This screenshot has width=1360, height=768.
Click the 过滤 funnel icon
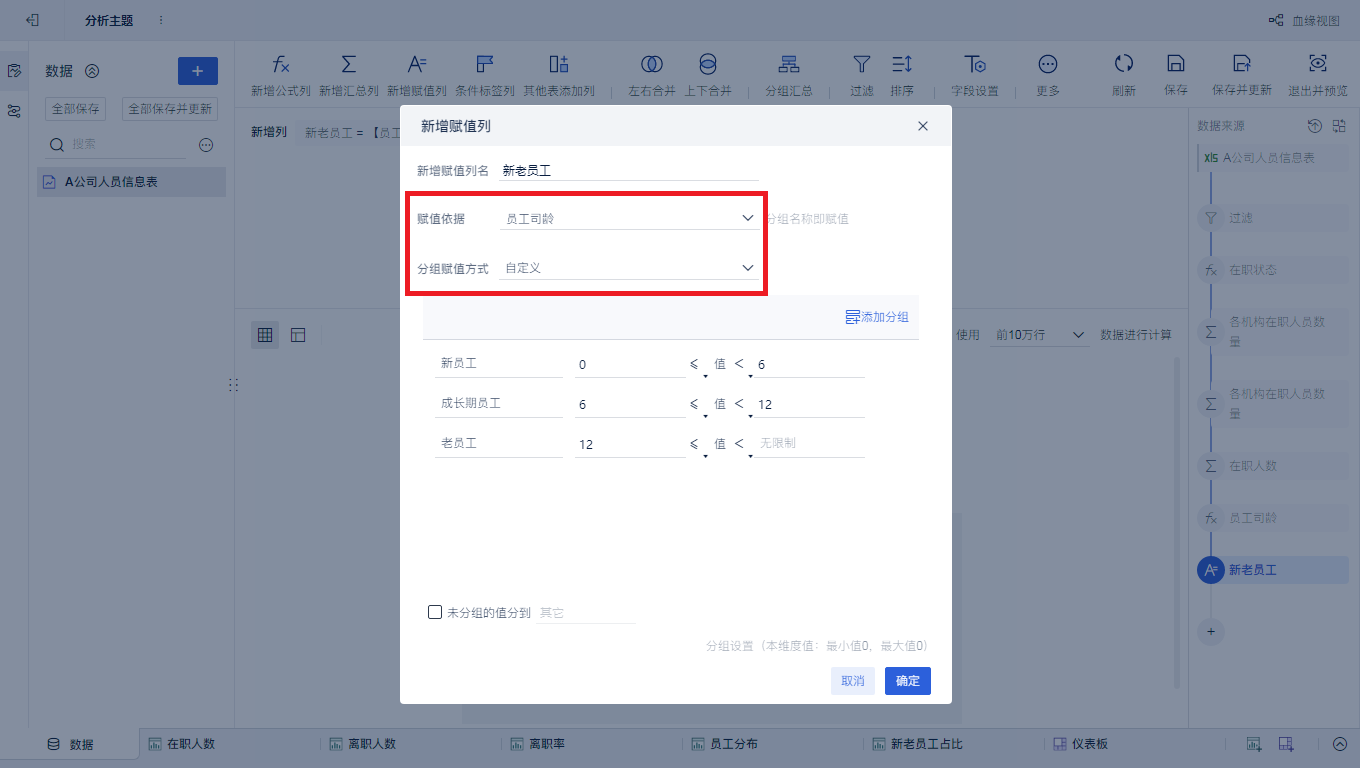[x=862, y=64]
